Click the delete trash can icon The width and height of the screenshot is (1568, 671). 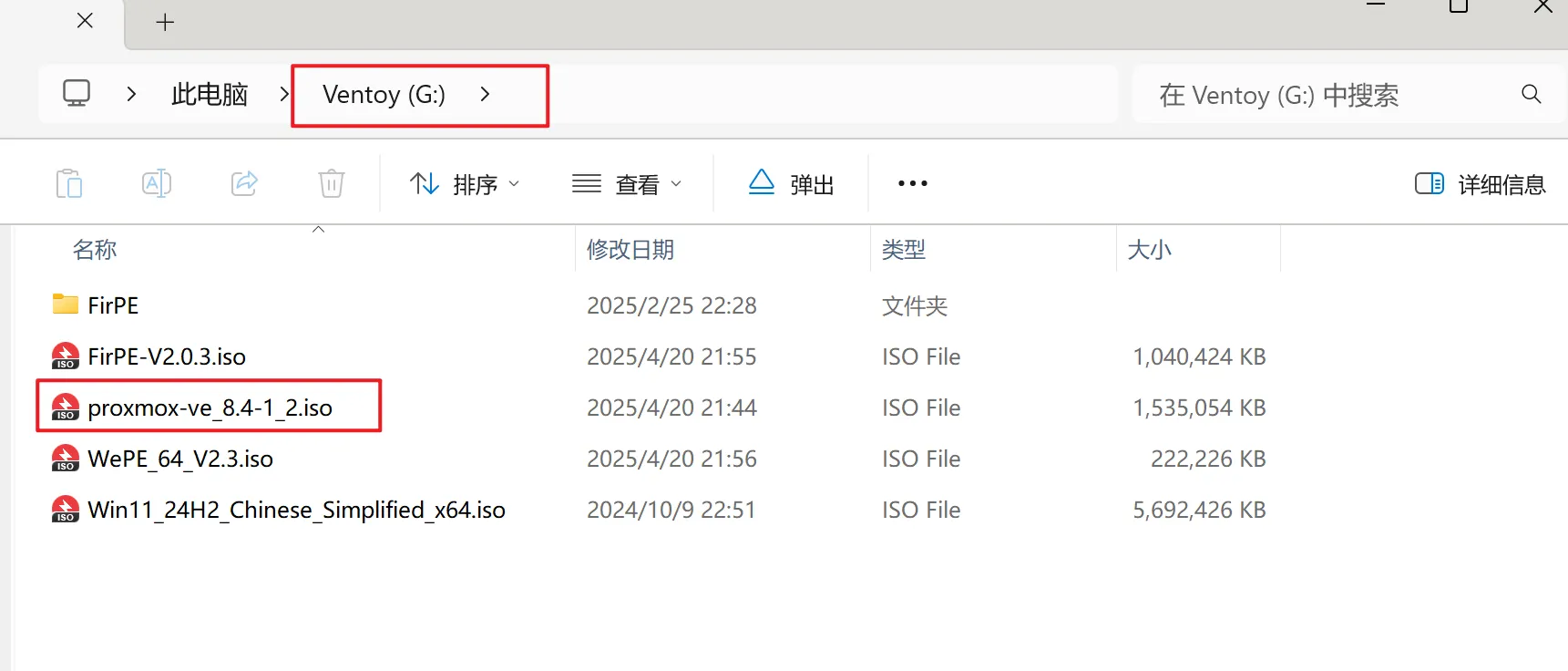[332, 183]
